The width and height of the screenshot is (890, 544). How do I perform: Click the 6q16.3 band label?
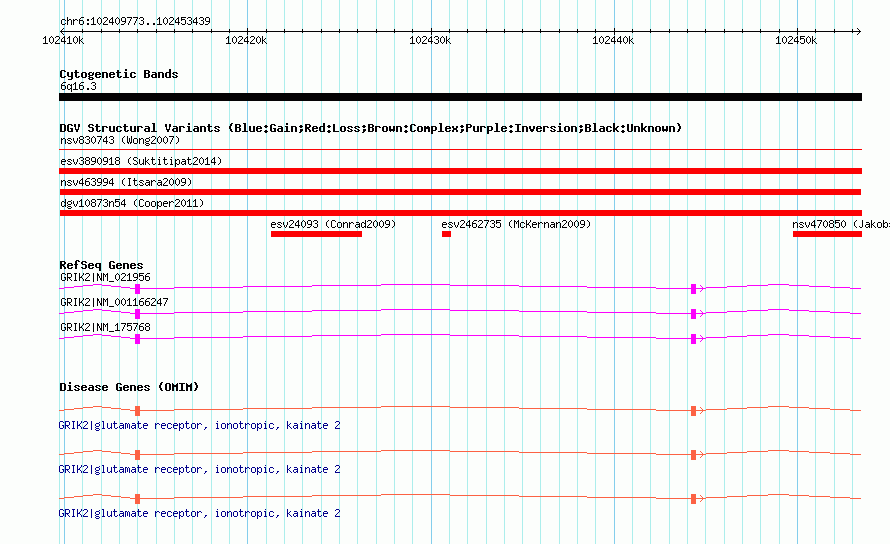(78, 86)
